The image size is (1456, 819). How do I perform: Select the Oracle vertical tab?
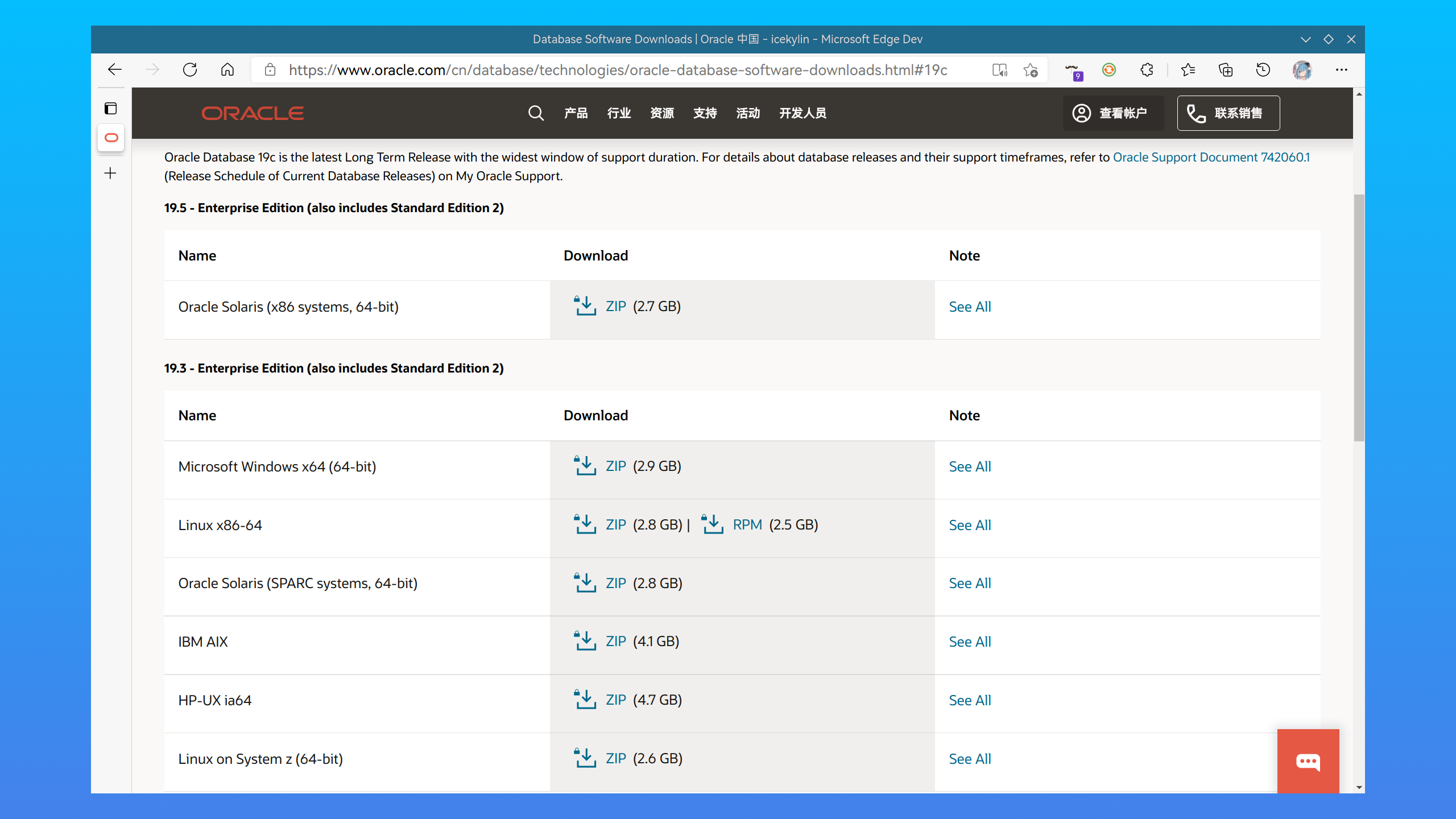click(x=111, y=138)
